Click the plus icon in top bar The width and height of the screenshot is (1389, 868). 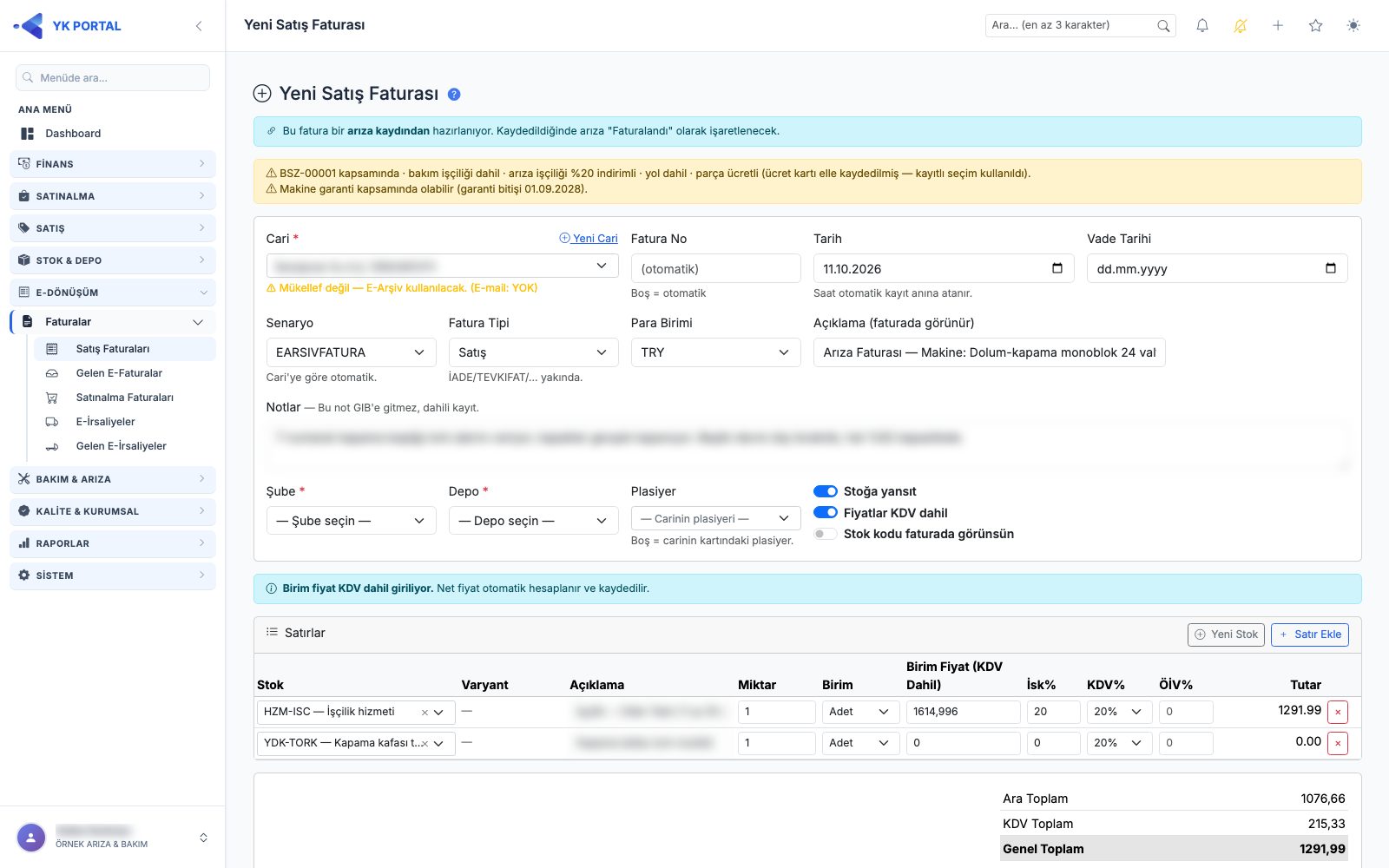pyautogui.click(x=1278, y=26)
